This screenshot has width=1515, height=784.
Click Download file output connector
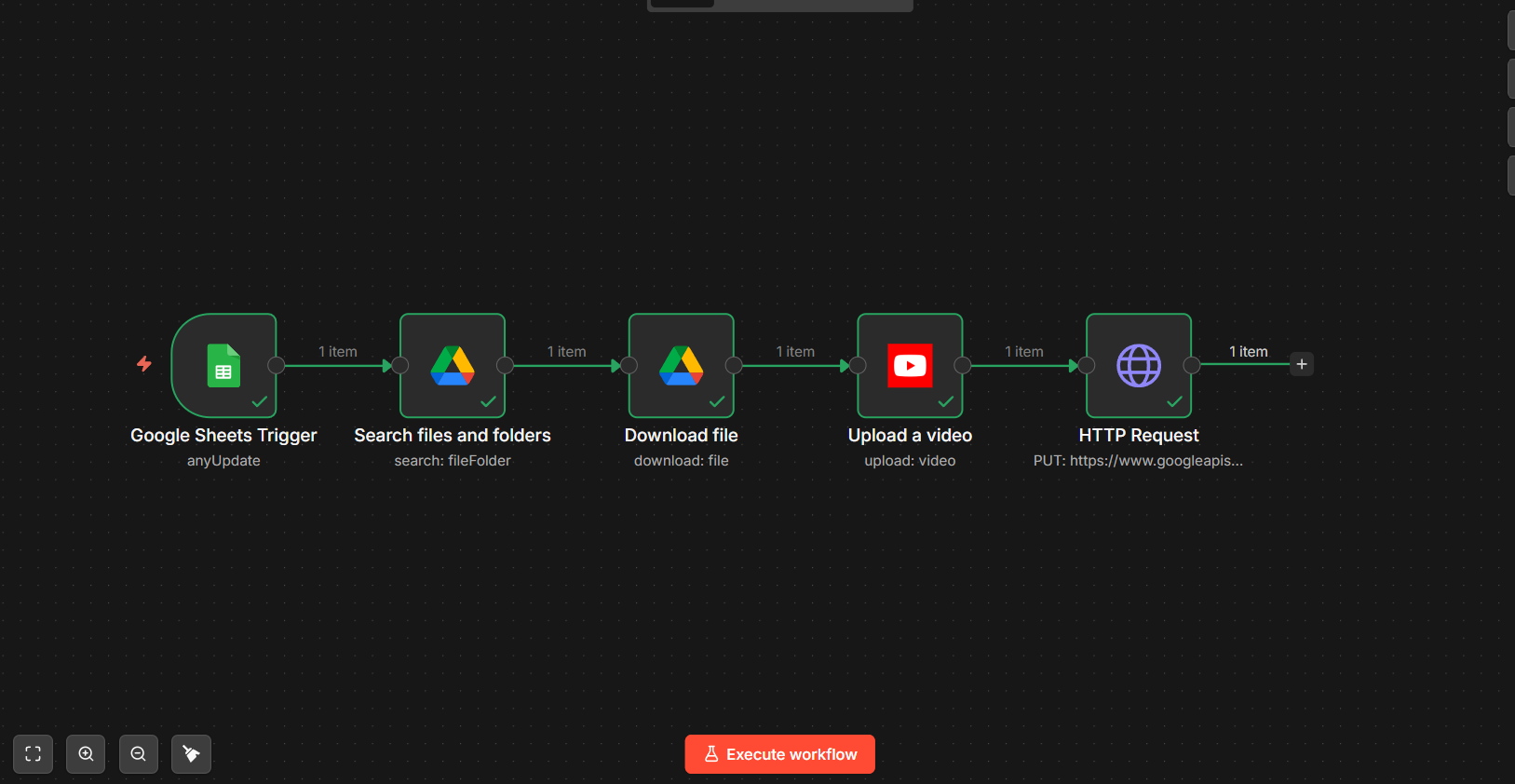coord(734,365)
